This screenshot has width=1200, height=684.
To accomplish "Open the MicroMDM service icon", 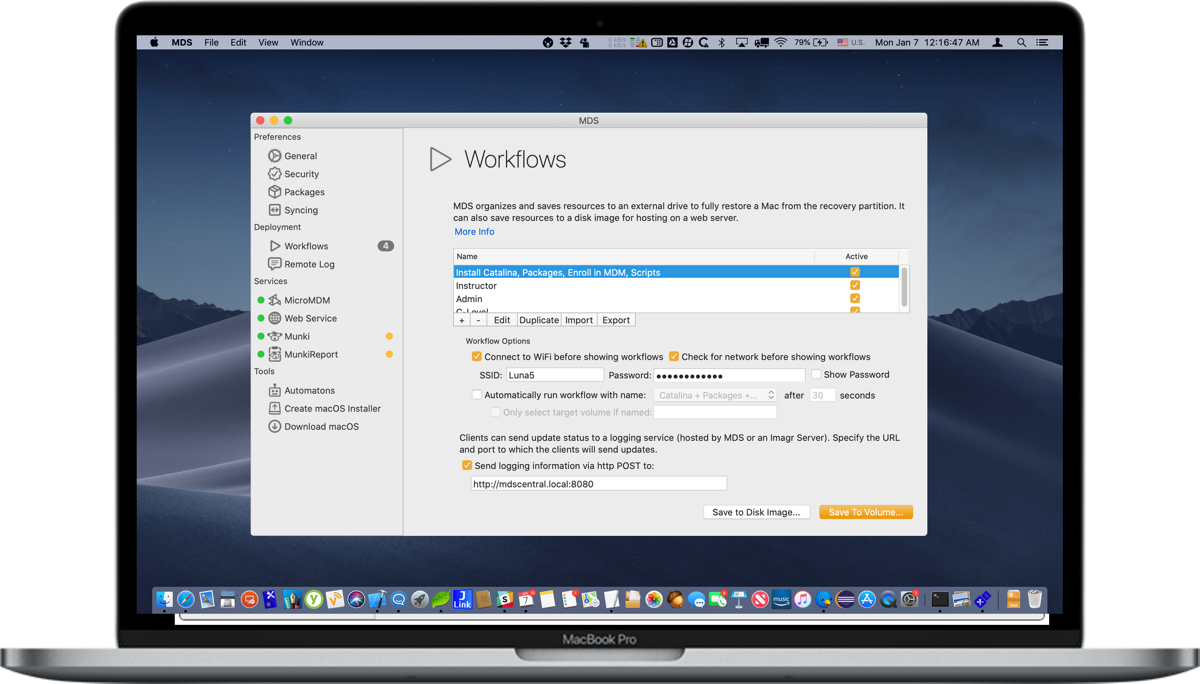I will [x=274, y=300].
